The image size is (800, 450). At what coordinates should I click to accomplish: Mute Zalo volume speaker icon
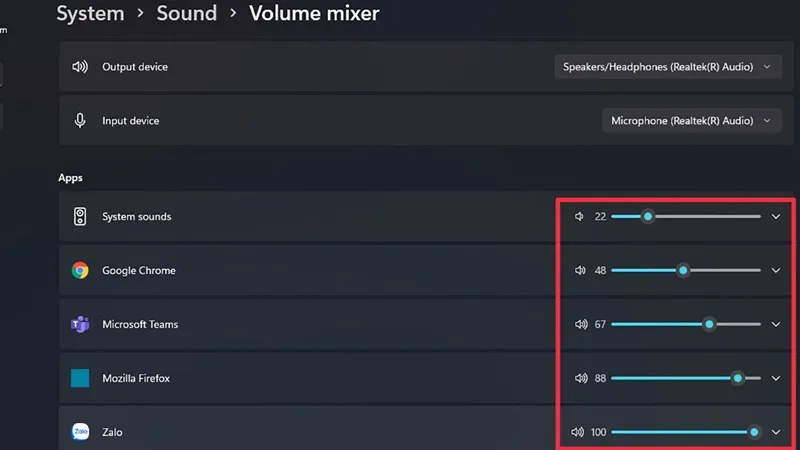pos(577,432)
